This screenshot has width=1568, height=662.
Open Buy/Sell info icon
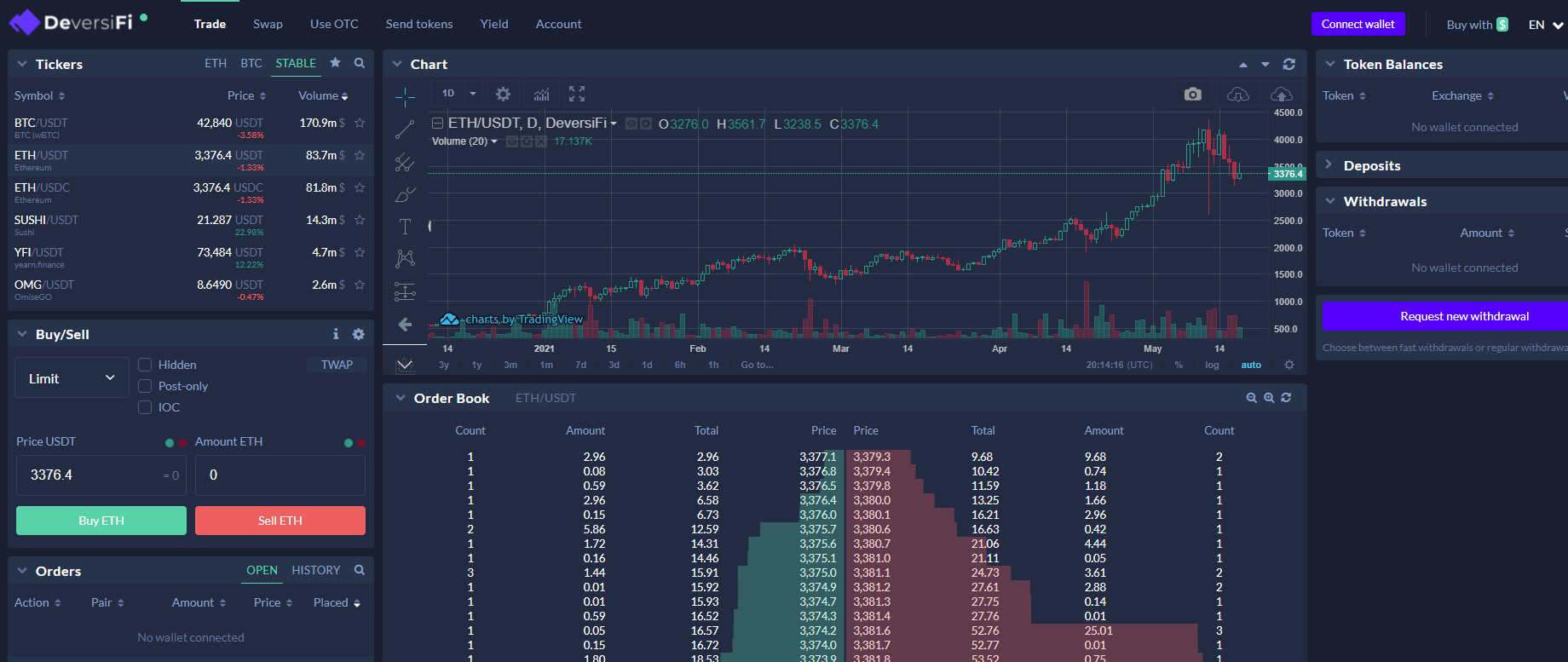pyautogui.click(x=336, y=334)
